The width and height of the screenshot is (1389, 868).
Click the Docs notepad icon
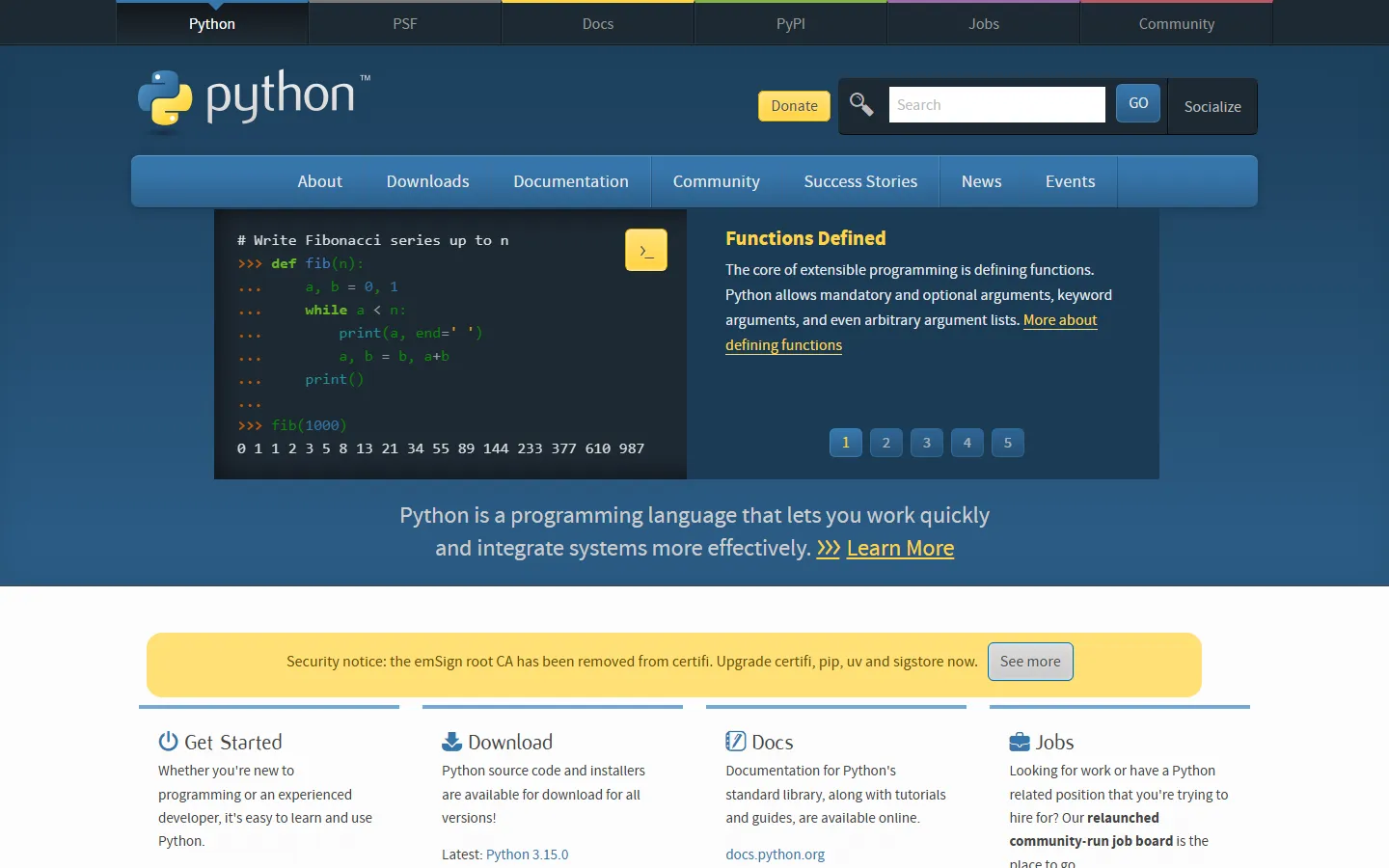tap(736, 741)
